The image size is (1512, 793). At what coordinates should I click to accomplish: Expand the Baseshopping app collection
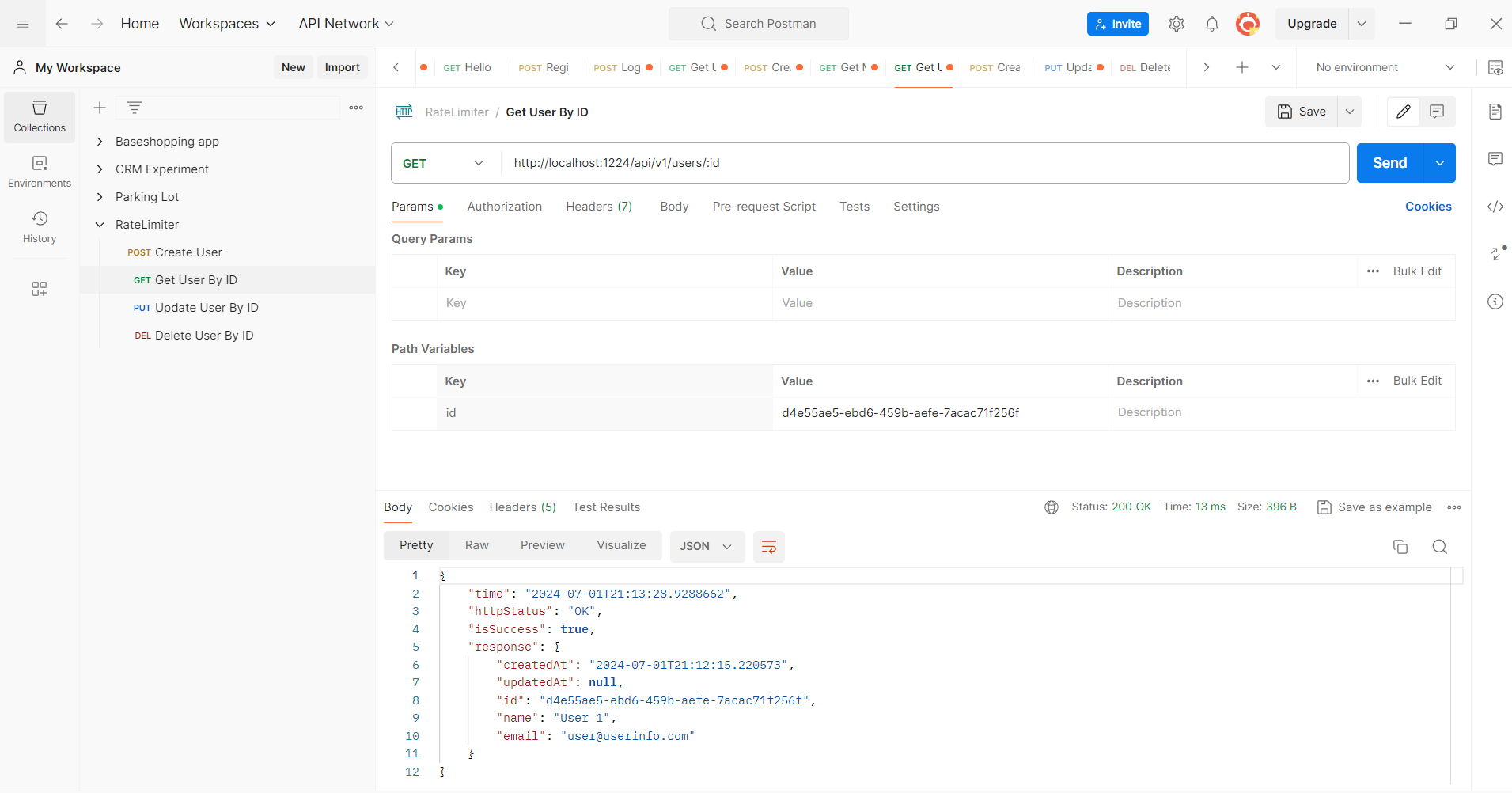coord(100,142)
